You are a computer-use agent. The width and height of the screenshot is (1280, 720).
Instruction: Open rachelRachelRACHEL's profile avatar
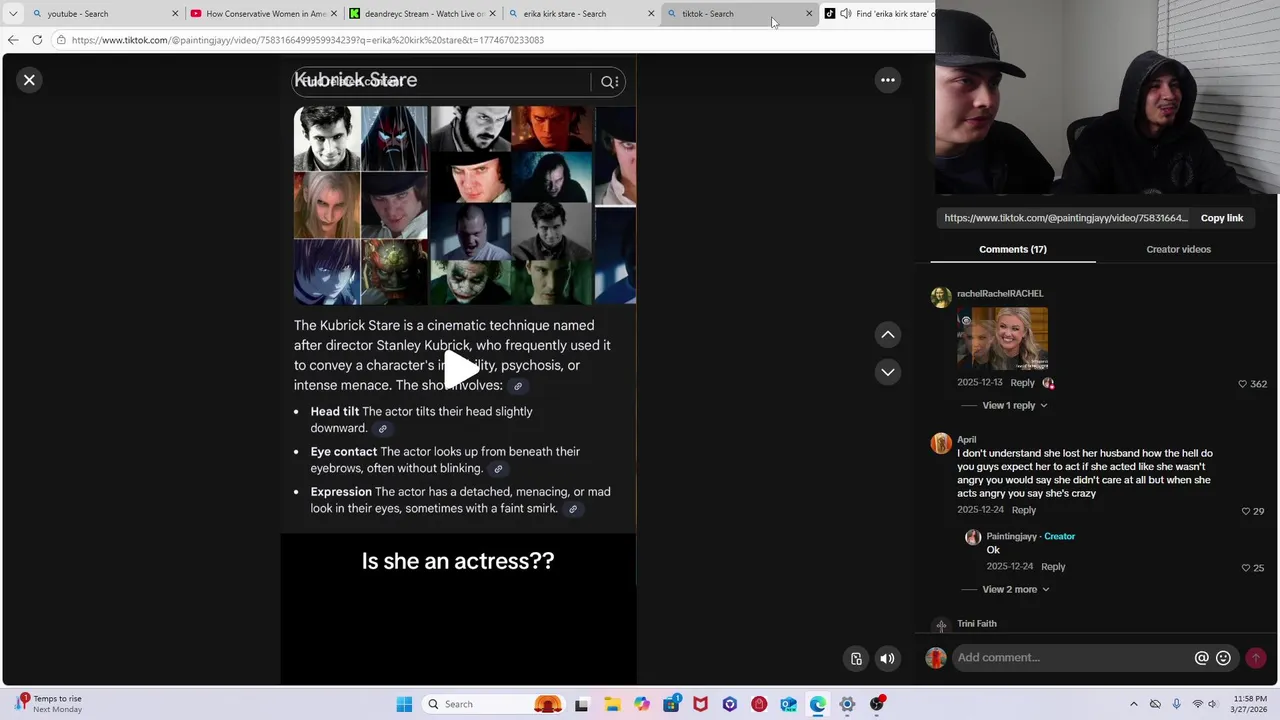[941, 297]
